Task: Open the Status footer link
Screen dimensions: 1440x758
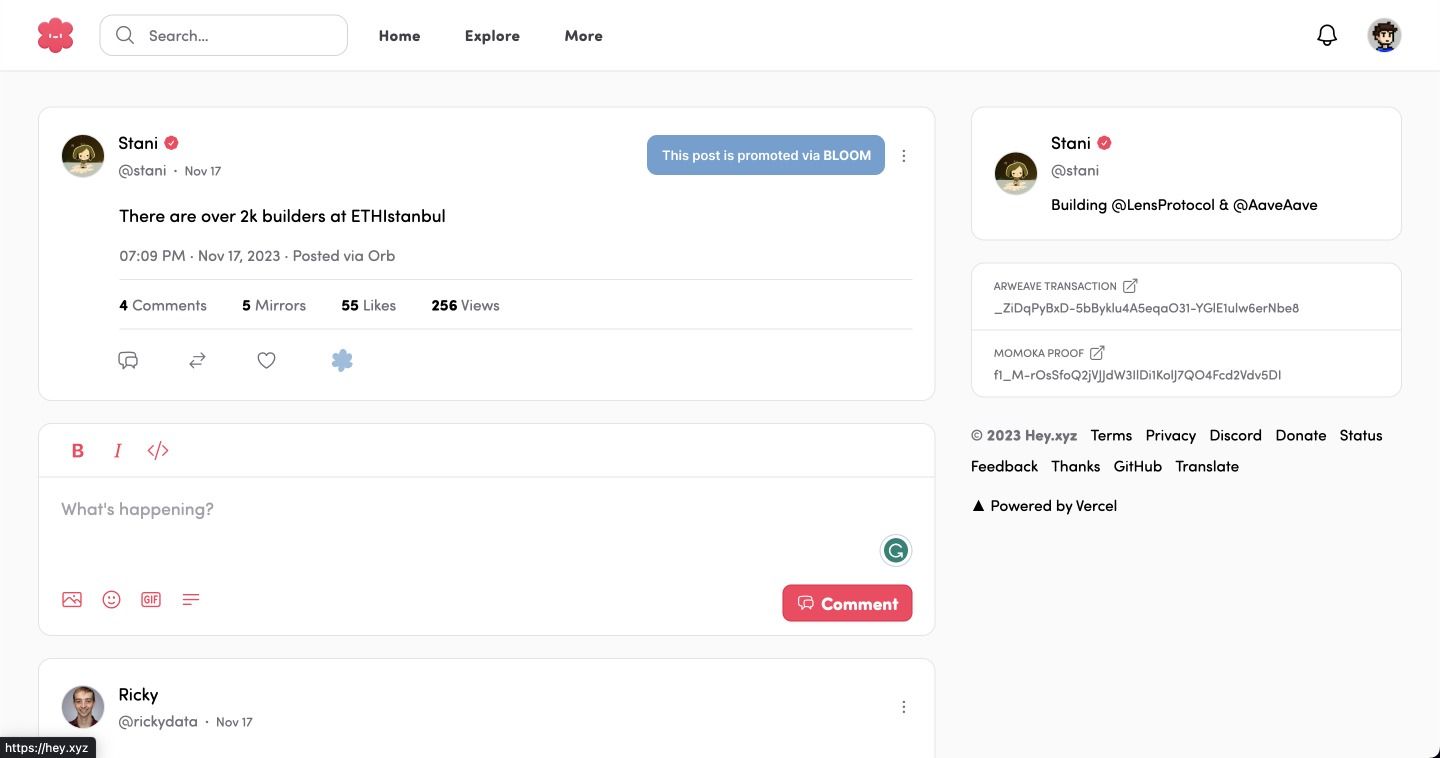Action: pos(1361,435)
